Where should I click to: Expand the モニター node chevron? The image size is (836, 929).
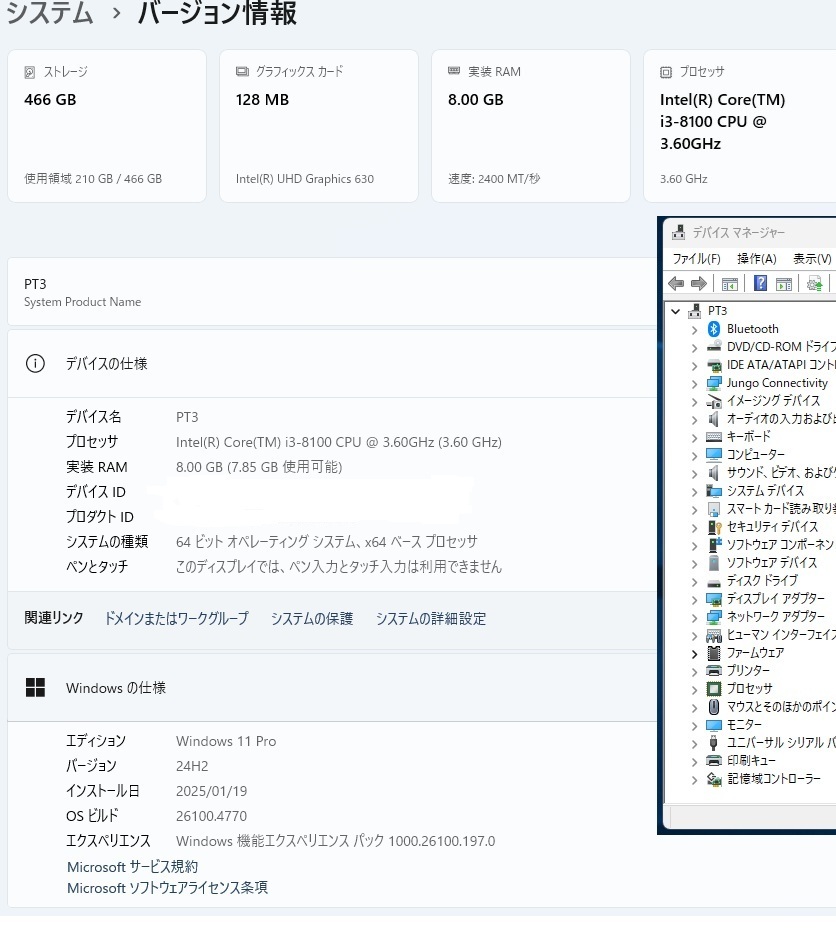[x=694, y=726]
